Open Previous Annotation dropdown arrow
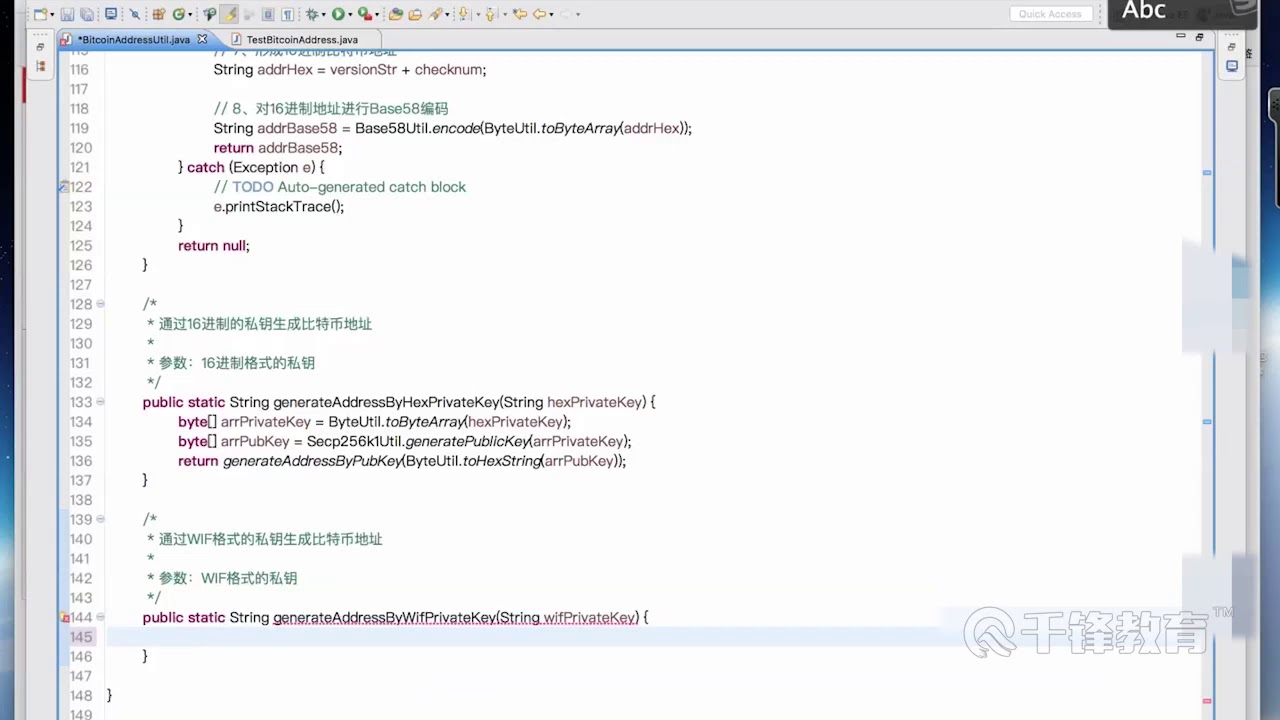 [x=505, y=15]
